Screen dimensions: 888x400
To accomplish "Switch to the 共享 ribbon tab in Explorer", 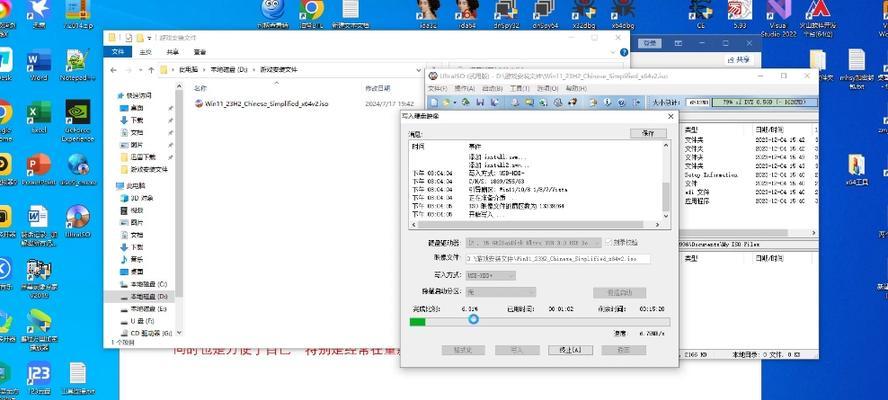I will click(173, 52).
